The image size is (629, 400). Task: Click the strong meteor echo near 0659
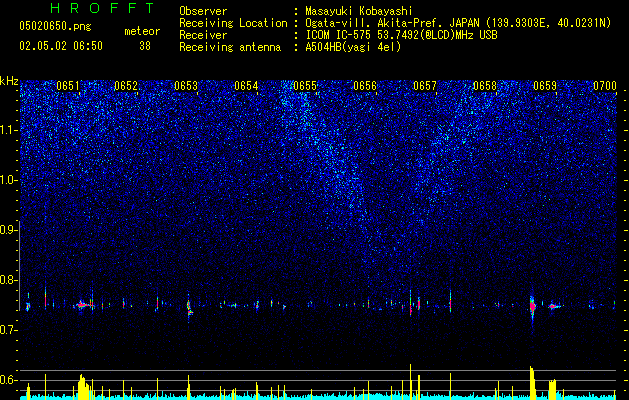point(532,307)
